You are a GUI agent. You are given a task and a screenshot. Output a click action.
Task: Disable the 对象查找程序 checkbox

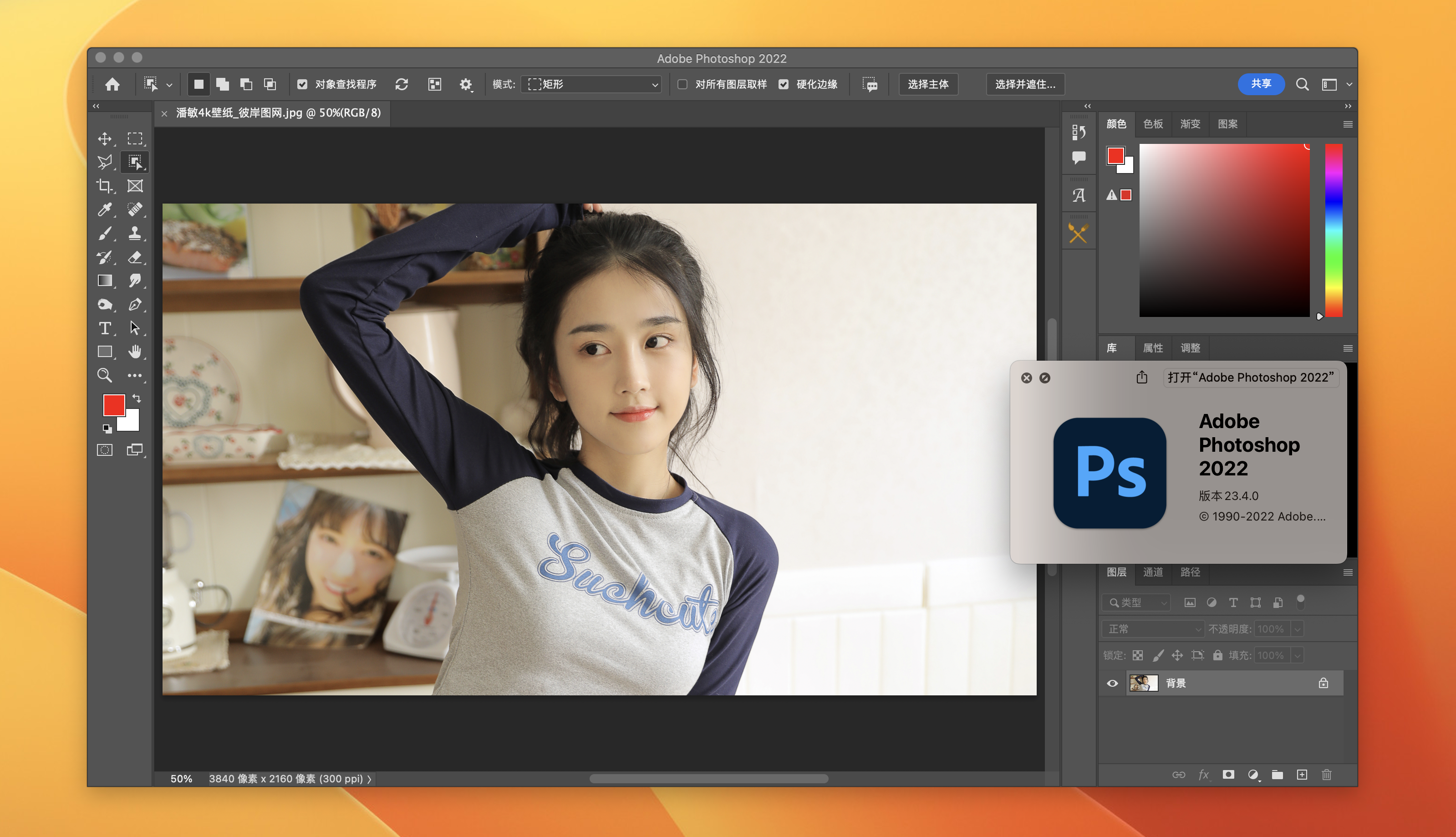click(x=302, y=85)
